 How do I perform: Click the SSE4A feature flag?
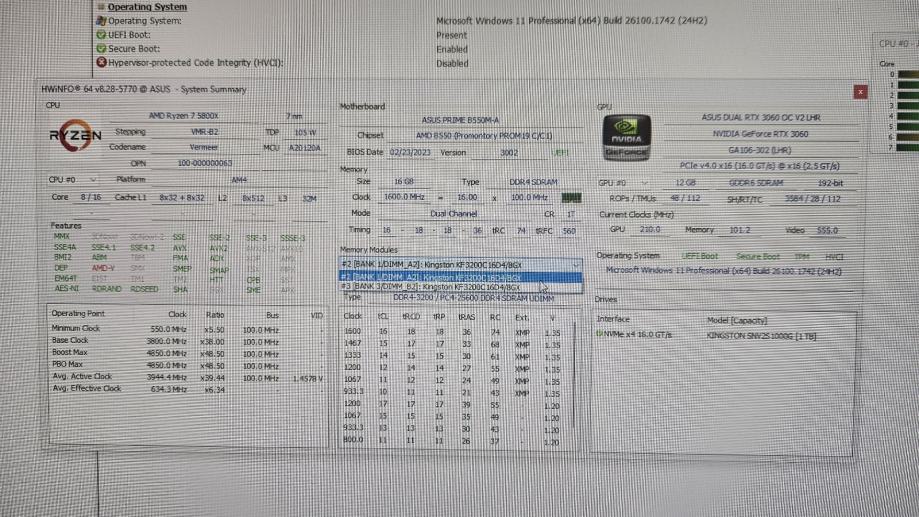tap(64, 247)
